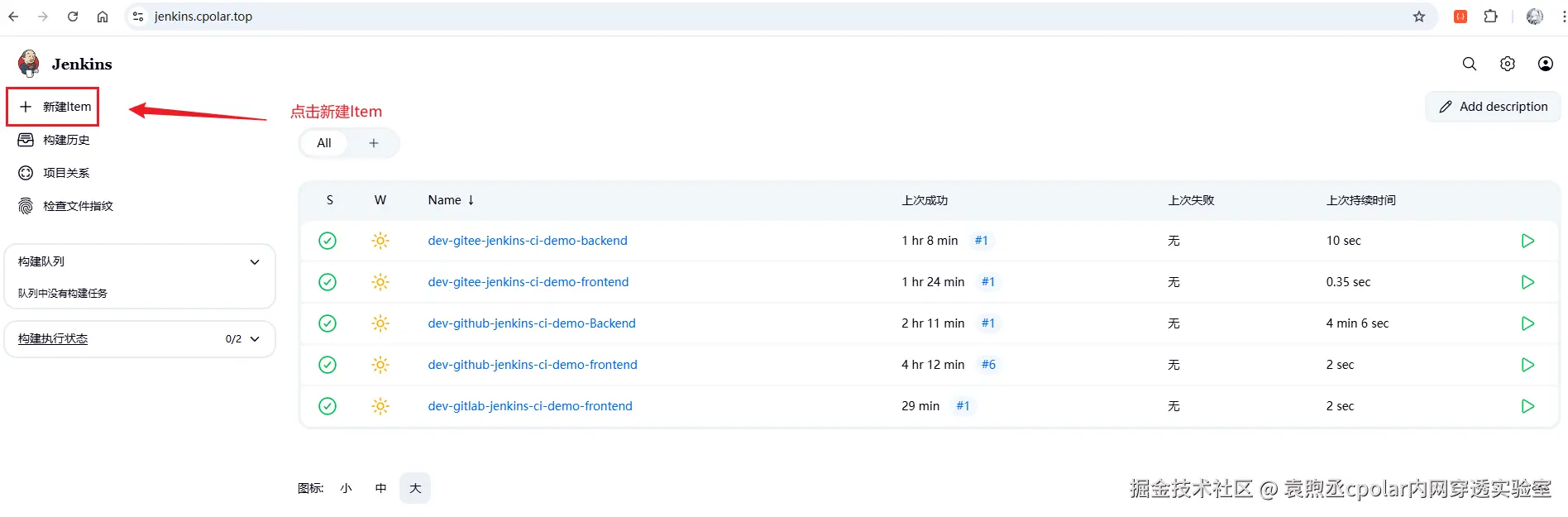Open 构建历史 build history
Image resolution: width=1568 pixels, height=517 pixels.
[55, 140]
